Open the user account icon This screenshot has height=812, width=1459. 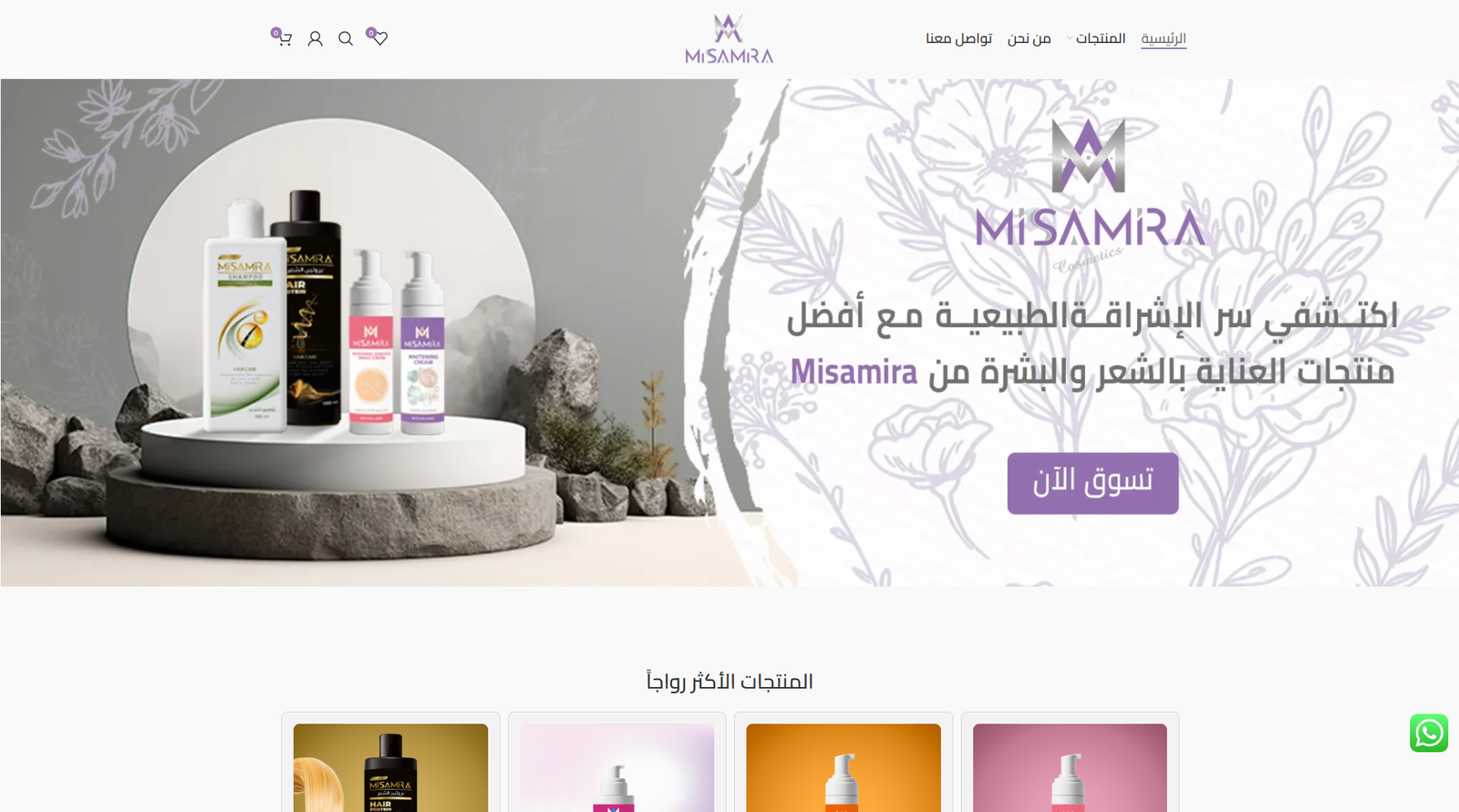(316, 38)
